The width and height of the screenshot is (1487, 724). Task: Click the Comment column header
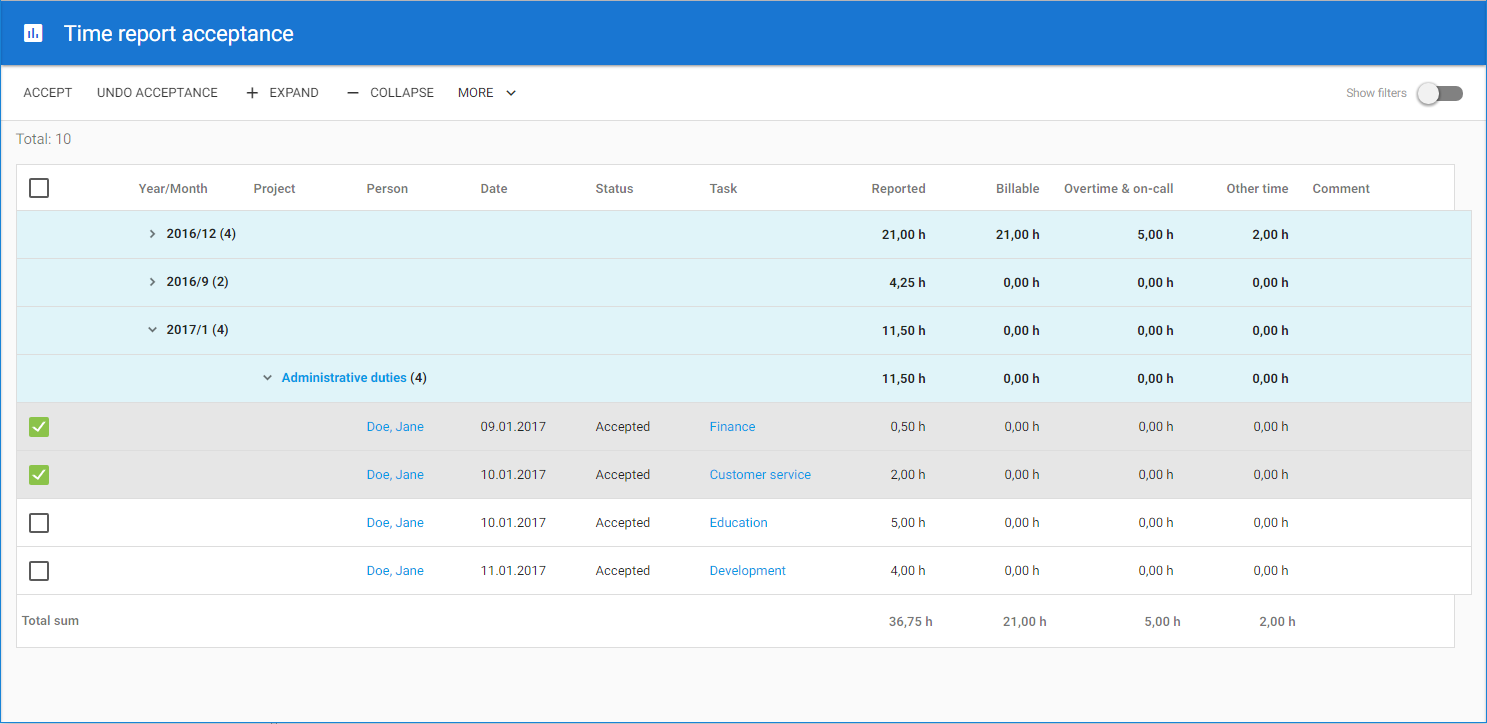click(1341, 189)
